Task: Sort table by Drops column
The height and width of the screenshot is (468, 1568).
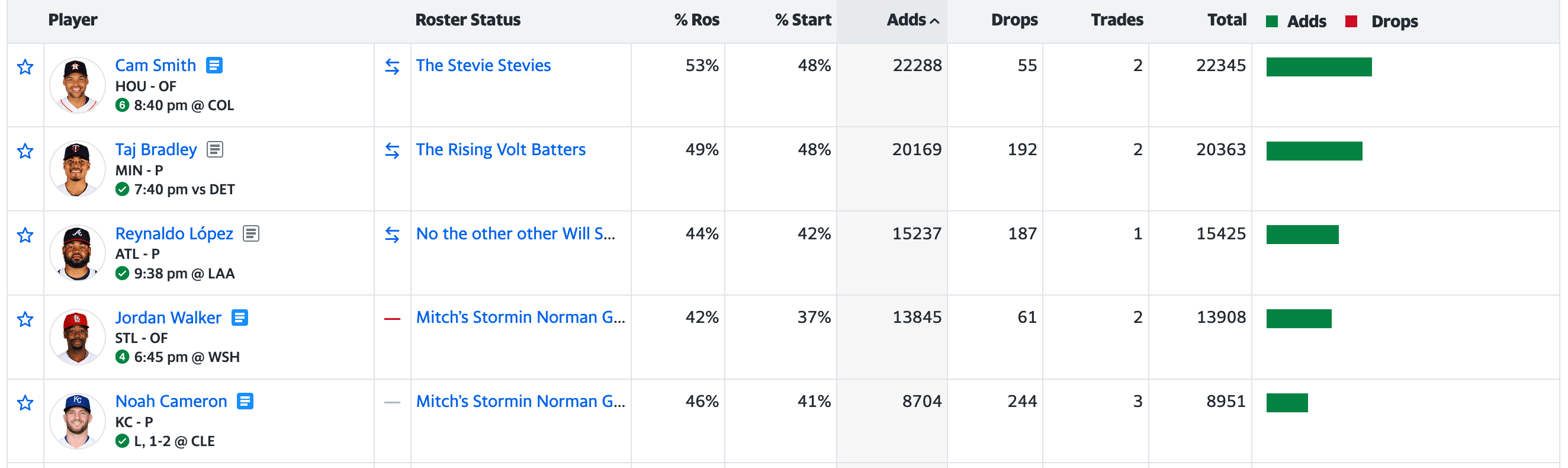Action: pyautogui.click(x=1014, y=20)
